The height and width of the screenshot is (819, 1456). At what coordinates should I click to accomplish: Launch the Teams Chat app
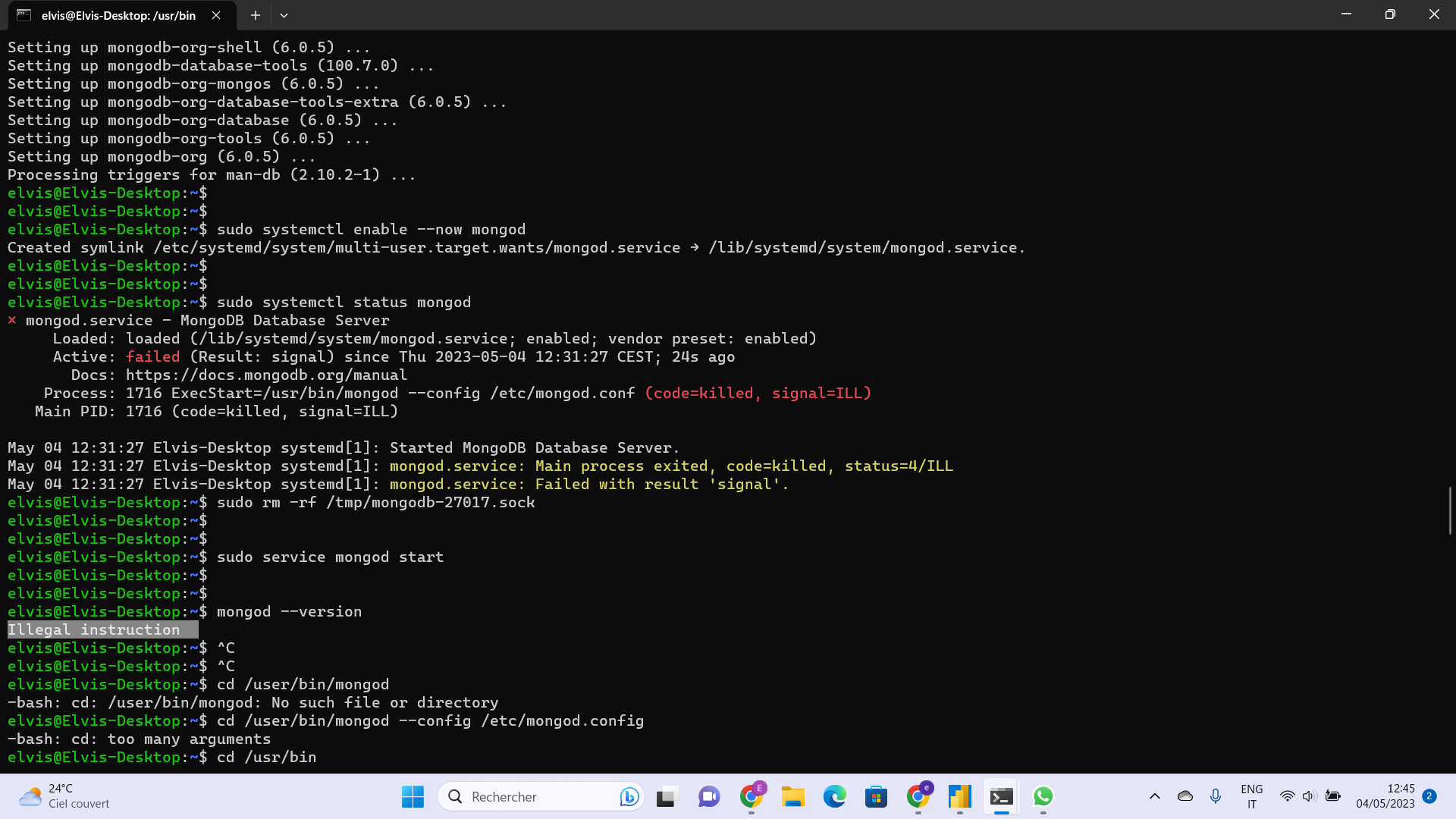point(709,796)
